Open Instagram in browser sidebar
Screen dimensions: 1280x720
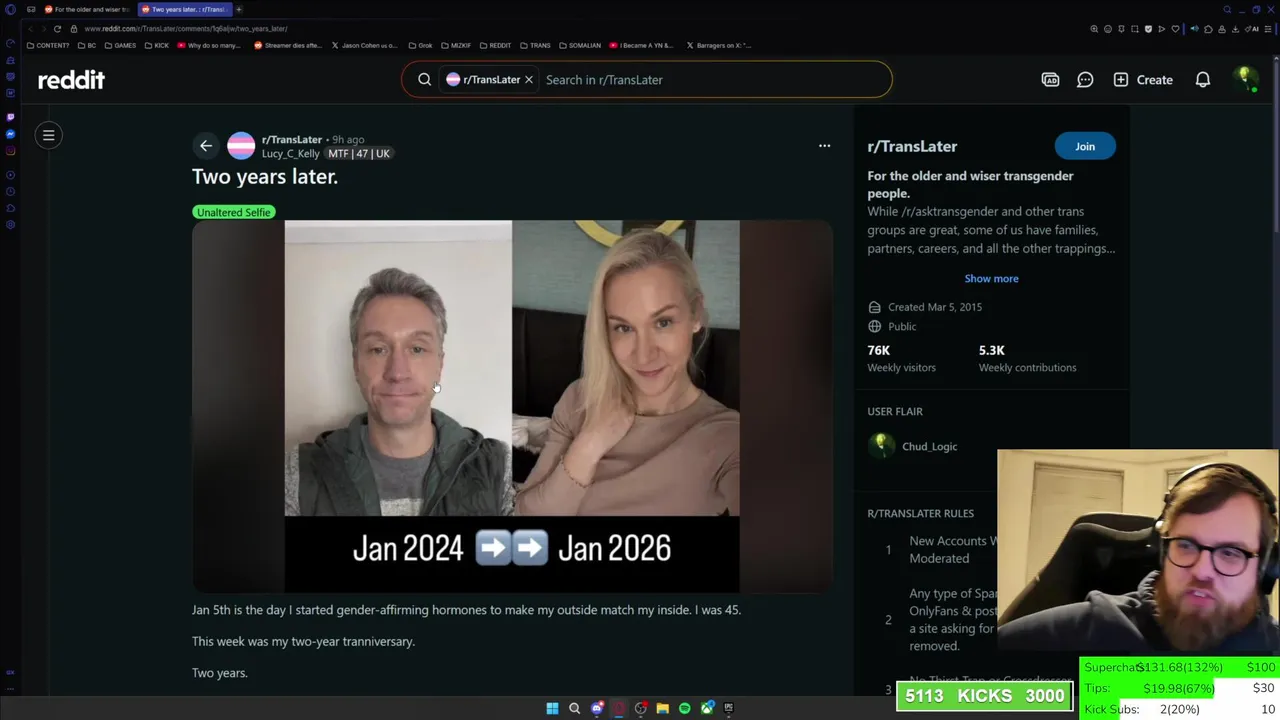(x=10, y=151)
